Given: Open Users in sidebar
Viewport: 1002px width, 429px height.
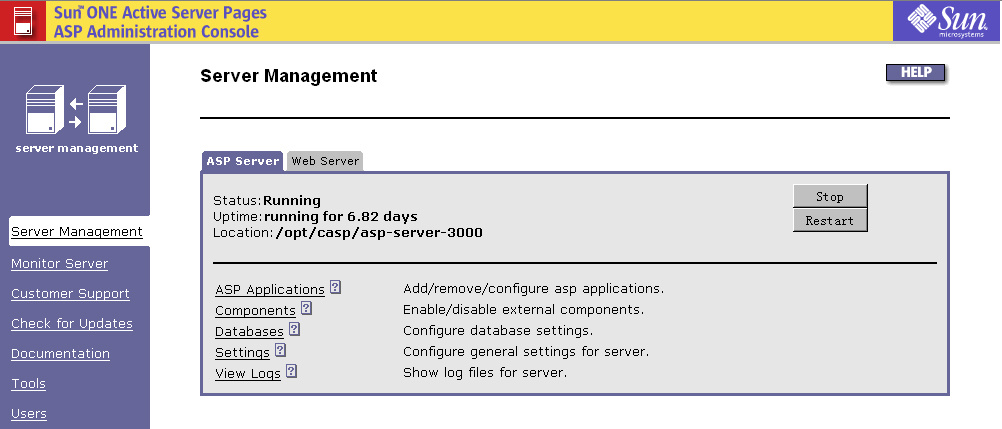Looking at the screenshot, I should tap(29, 414).
